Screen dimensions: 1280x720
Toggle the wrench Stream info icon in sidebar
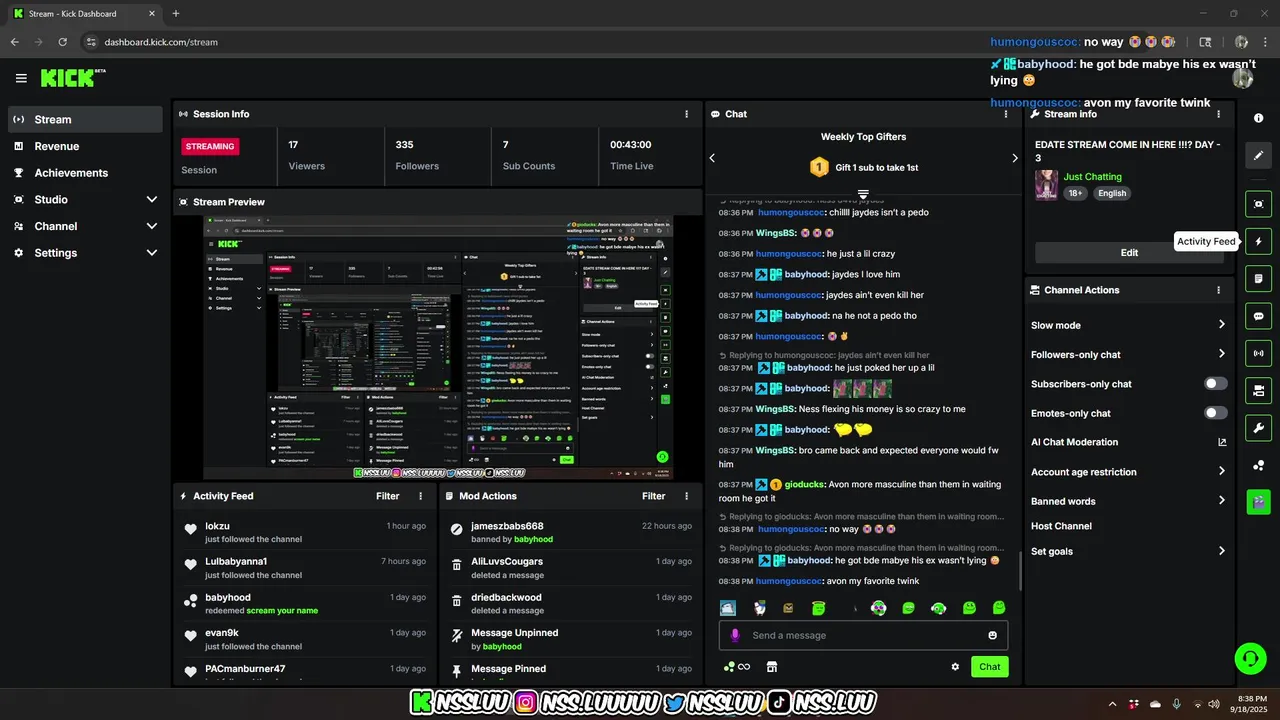tap(1258, 428)
